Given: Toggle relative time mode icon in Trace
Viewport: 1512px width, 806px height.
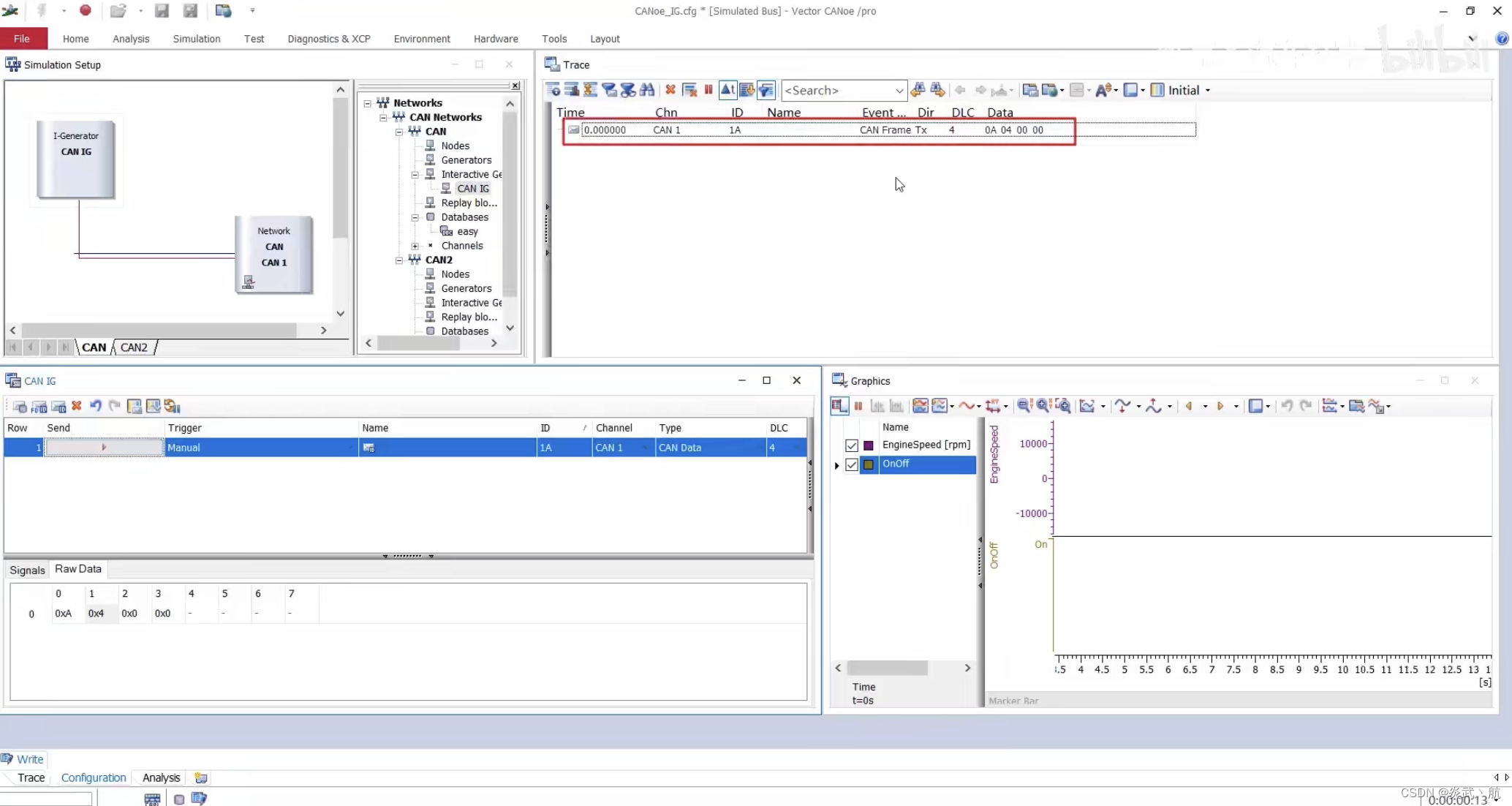Looking at the screenshot, I should tap(727, 90).
